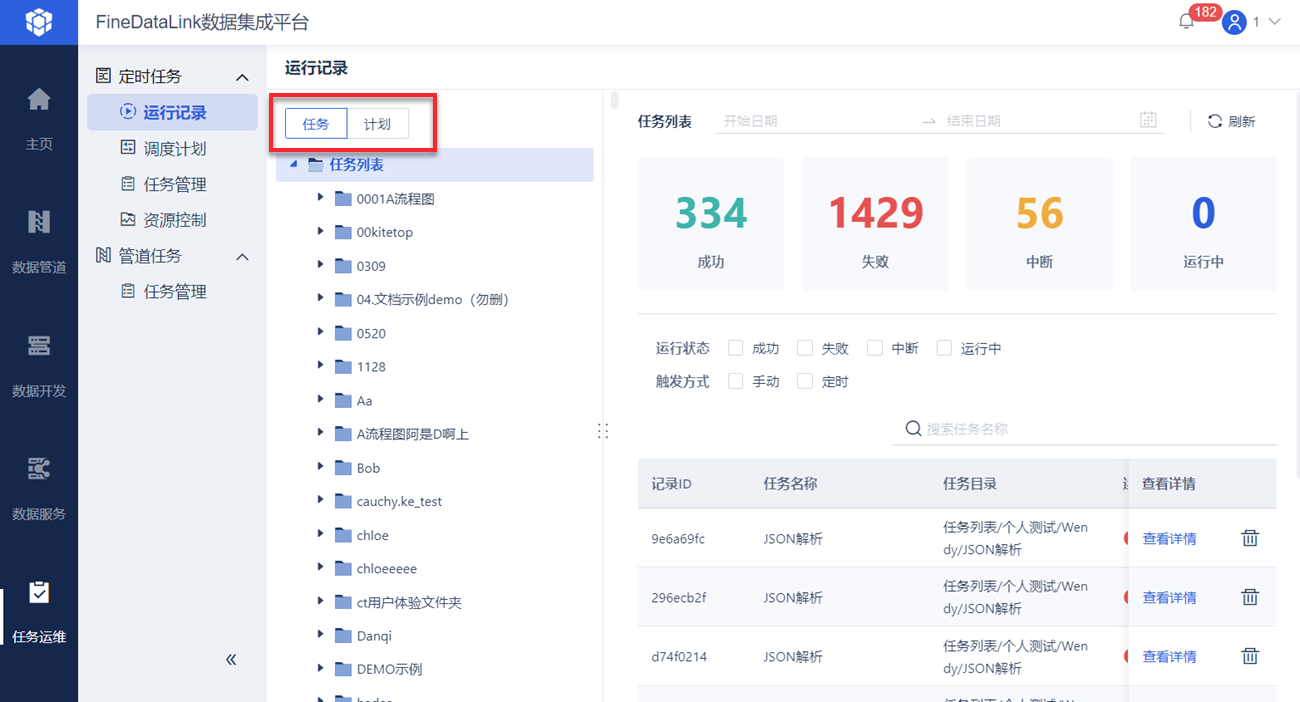Click the 334 成功 stat card
1300x702 pixels.
(711, 224)
